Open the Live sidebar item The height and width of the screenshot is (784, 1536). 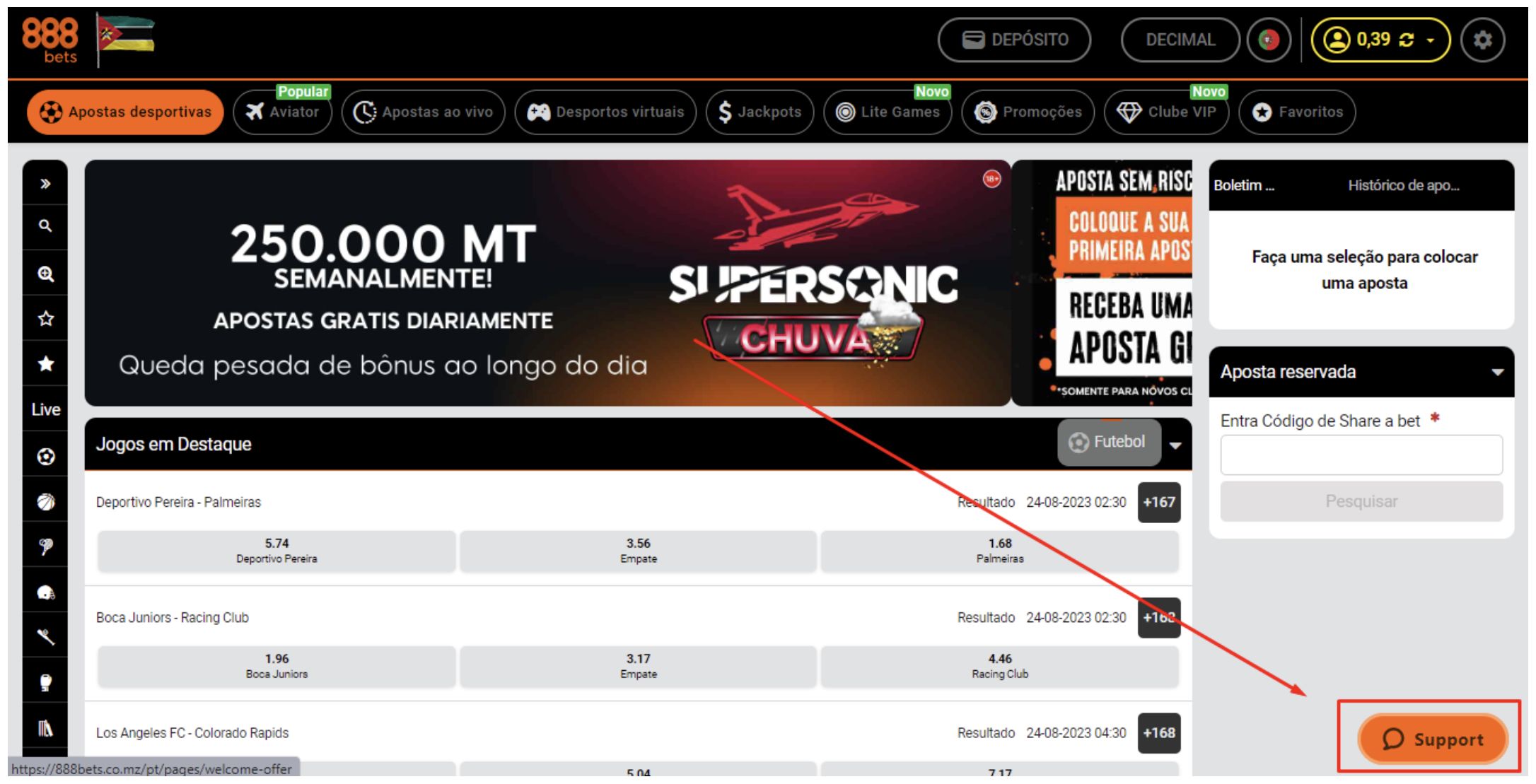(45, 409)
